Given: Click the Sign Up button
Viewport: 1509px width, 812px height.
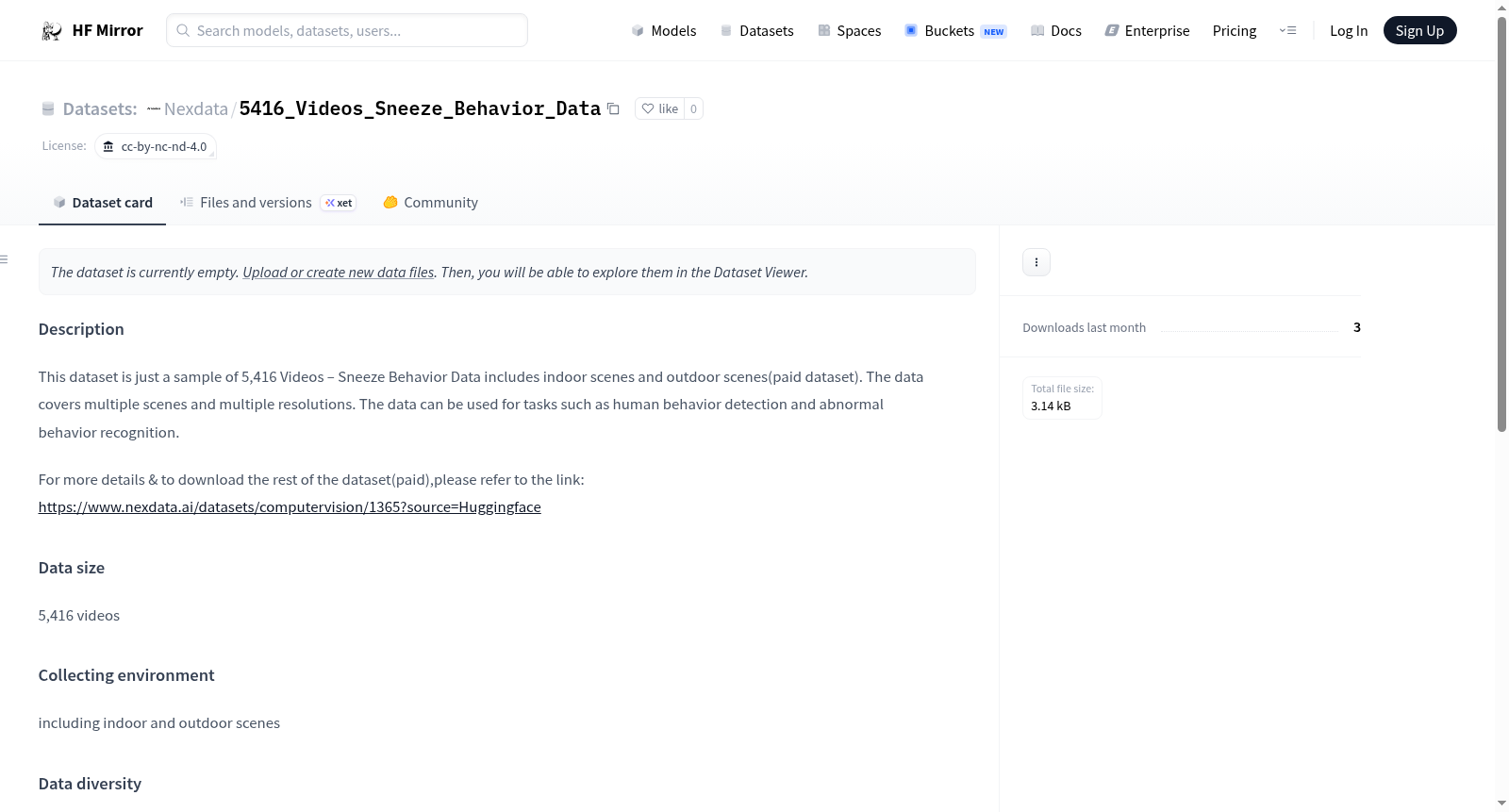Looking at the screenshot, I should [1419, 31].
